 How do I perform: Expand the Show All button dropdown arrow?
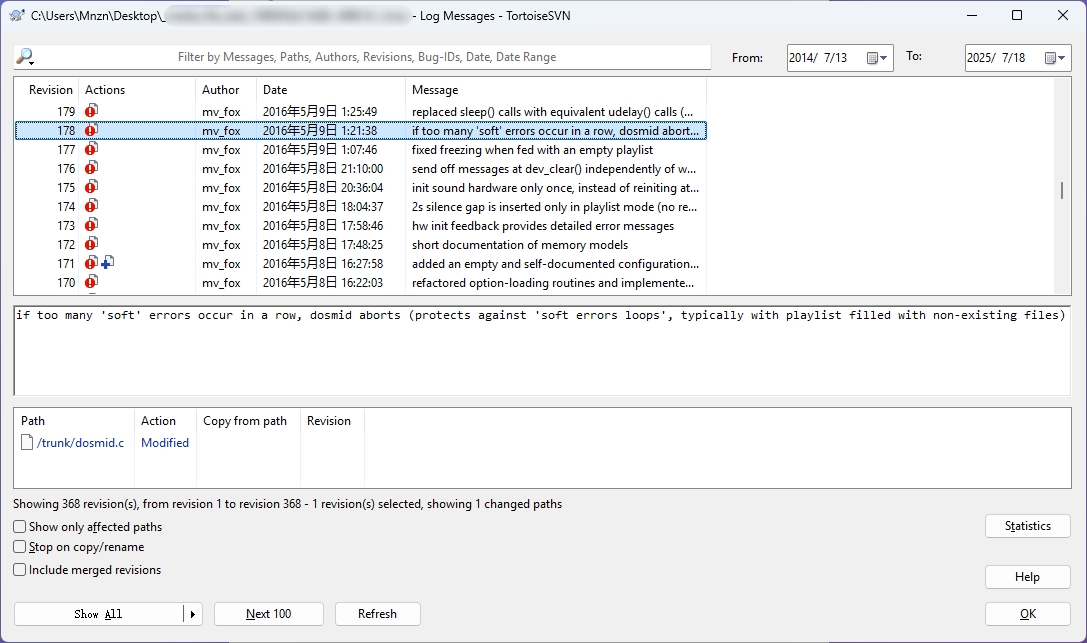pos(192,614)
